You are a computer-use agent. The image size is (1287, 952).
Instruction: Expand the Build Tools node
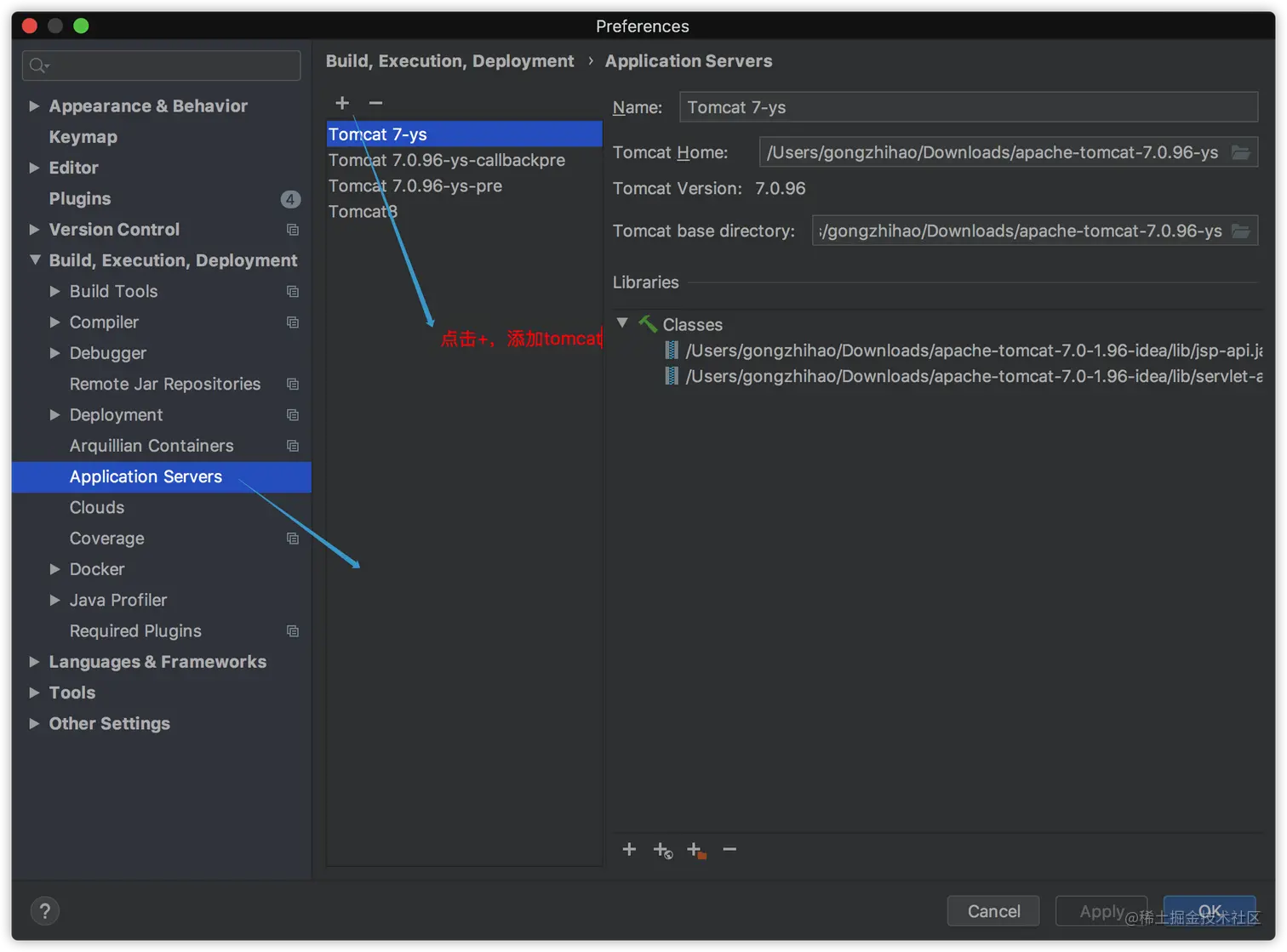point(54,292)
